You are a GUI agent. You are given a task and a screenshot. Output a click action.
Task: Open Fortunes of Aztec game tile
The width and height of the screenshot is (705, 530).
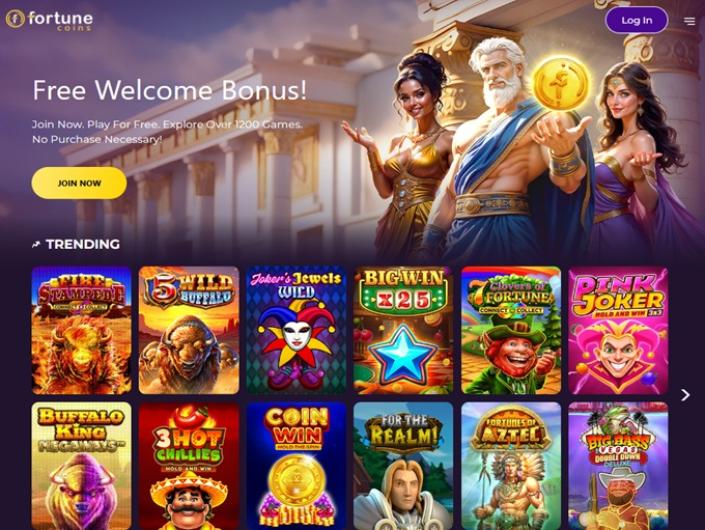click(511, 466)
